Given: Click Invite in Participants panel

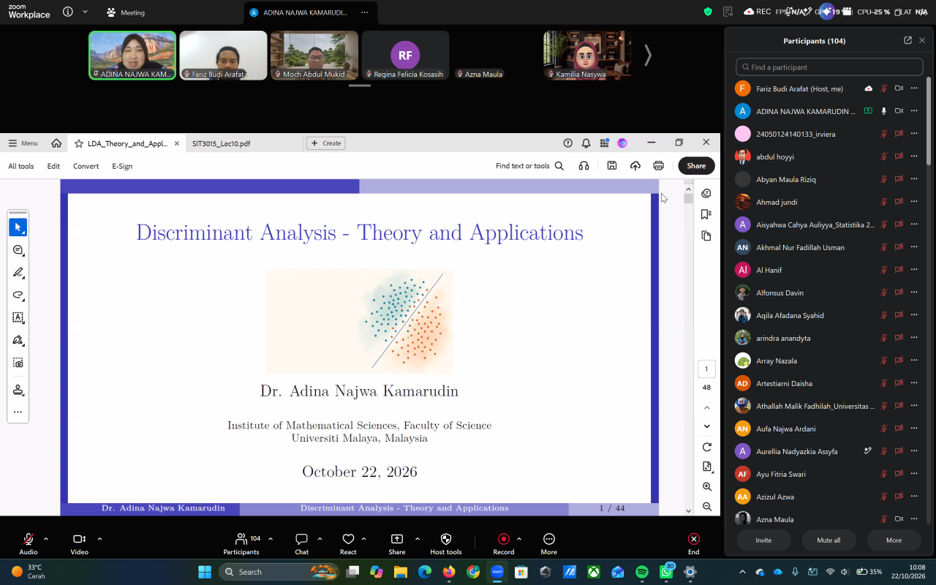Looking at the screenshot, I should point(763,540).
